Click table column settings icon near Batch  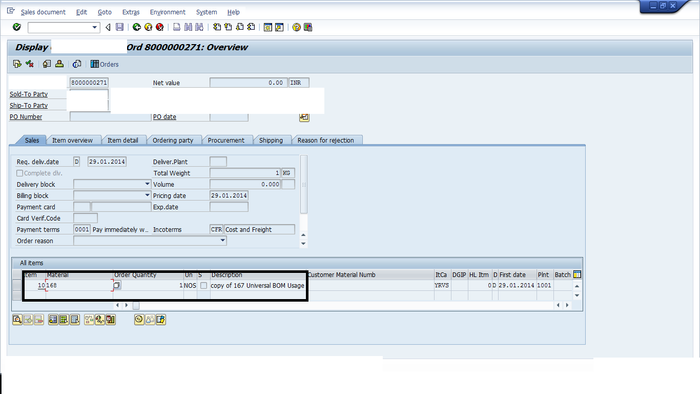coord(577,274)
